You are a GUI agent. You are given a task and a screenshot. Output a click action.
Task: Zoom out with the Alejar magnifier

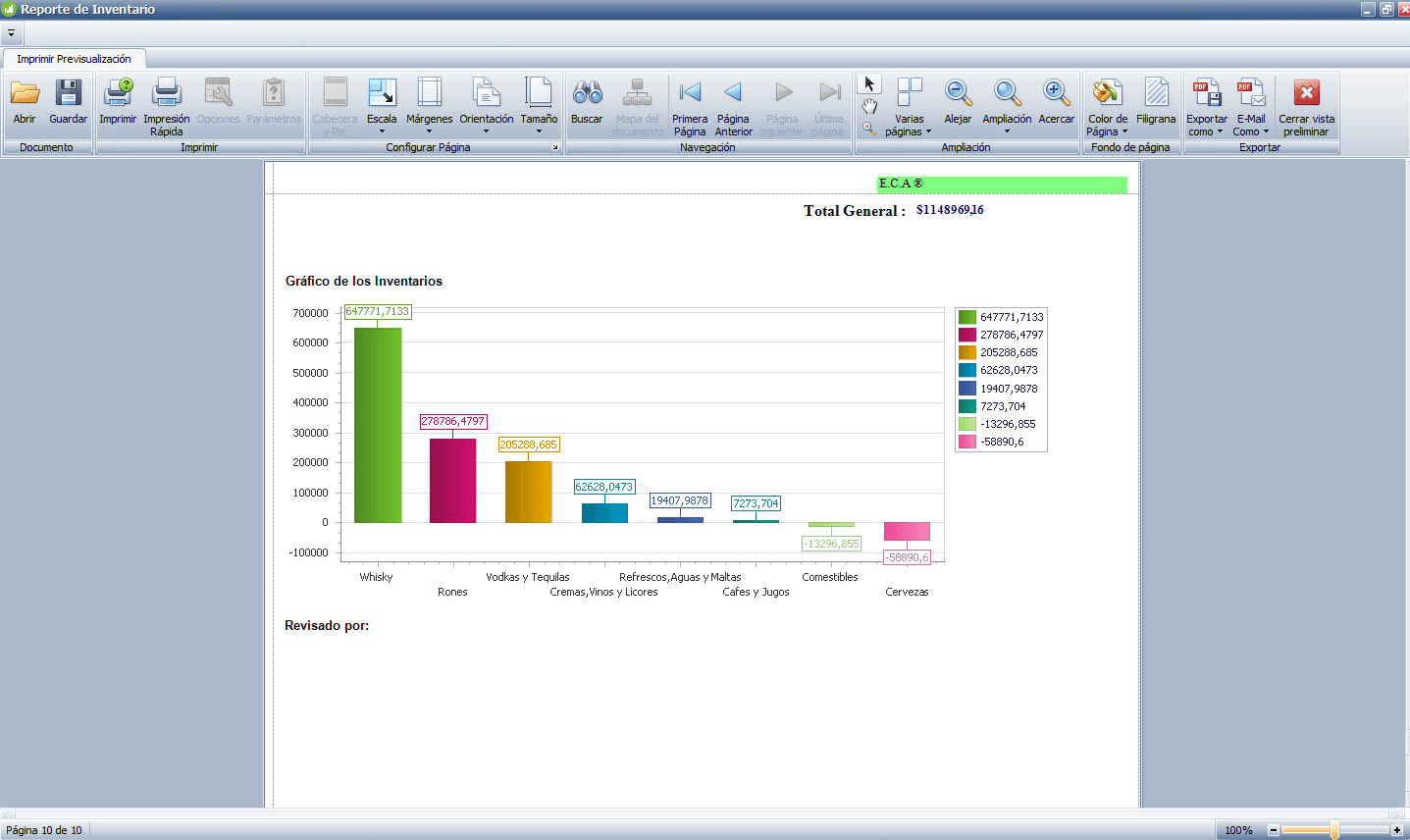(x=958, y=103)
